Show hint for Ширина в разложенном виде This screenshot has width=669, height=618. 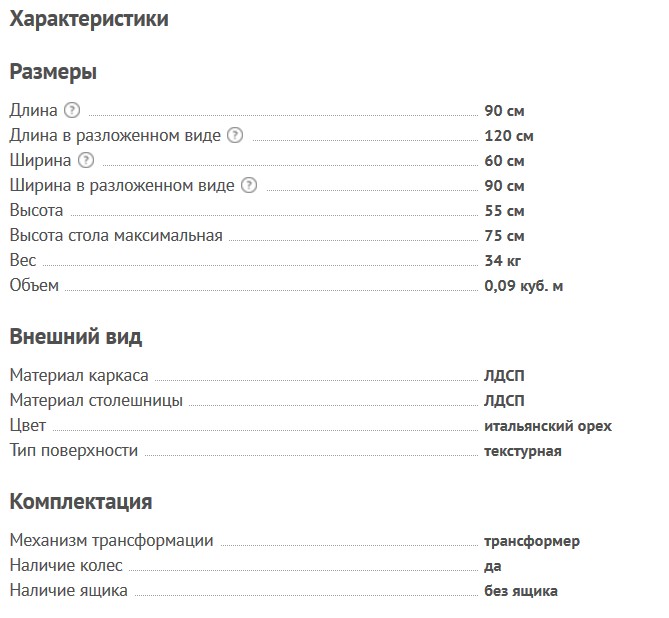click(x=249, y=185)
